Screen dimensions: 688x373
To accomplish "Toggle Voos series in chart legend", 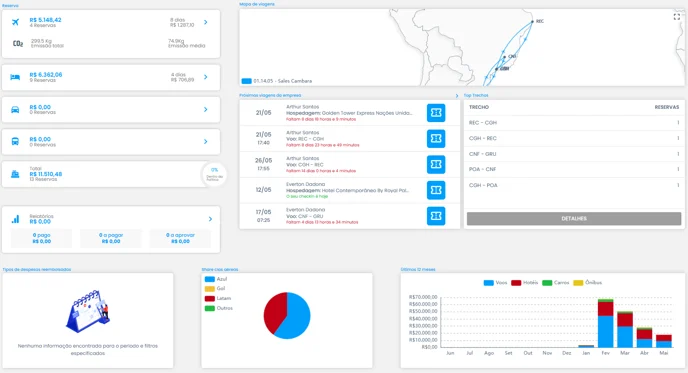I will point(495,283).
